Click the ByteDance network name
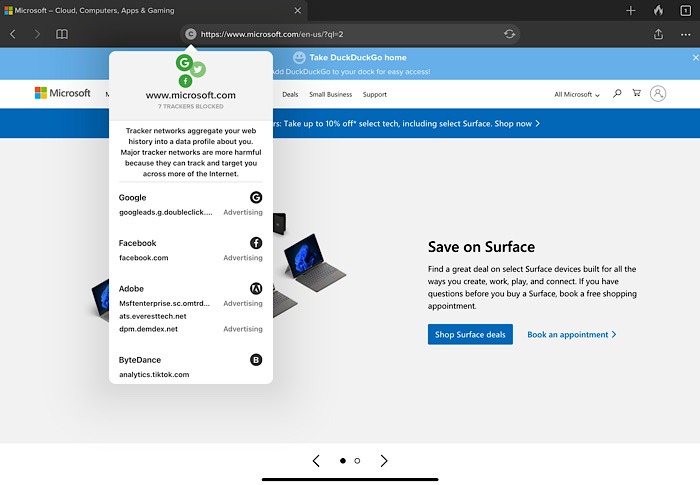The width and height of the screenshot is (700, 485). (x=140, y=360)
